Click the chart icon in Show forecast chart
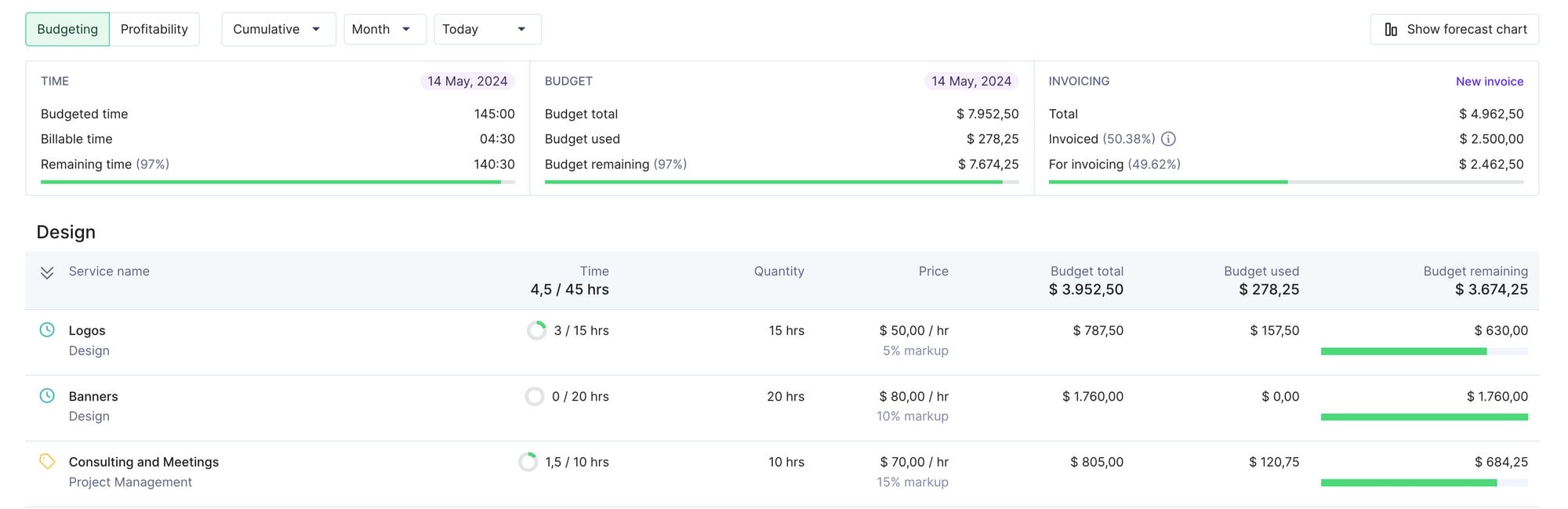The image size is (1568, 509). tap(1391, 29)
